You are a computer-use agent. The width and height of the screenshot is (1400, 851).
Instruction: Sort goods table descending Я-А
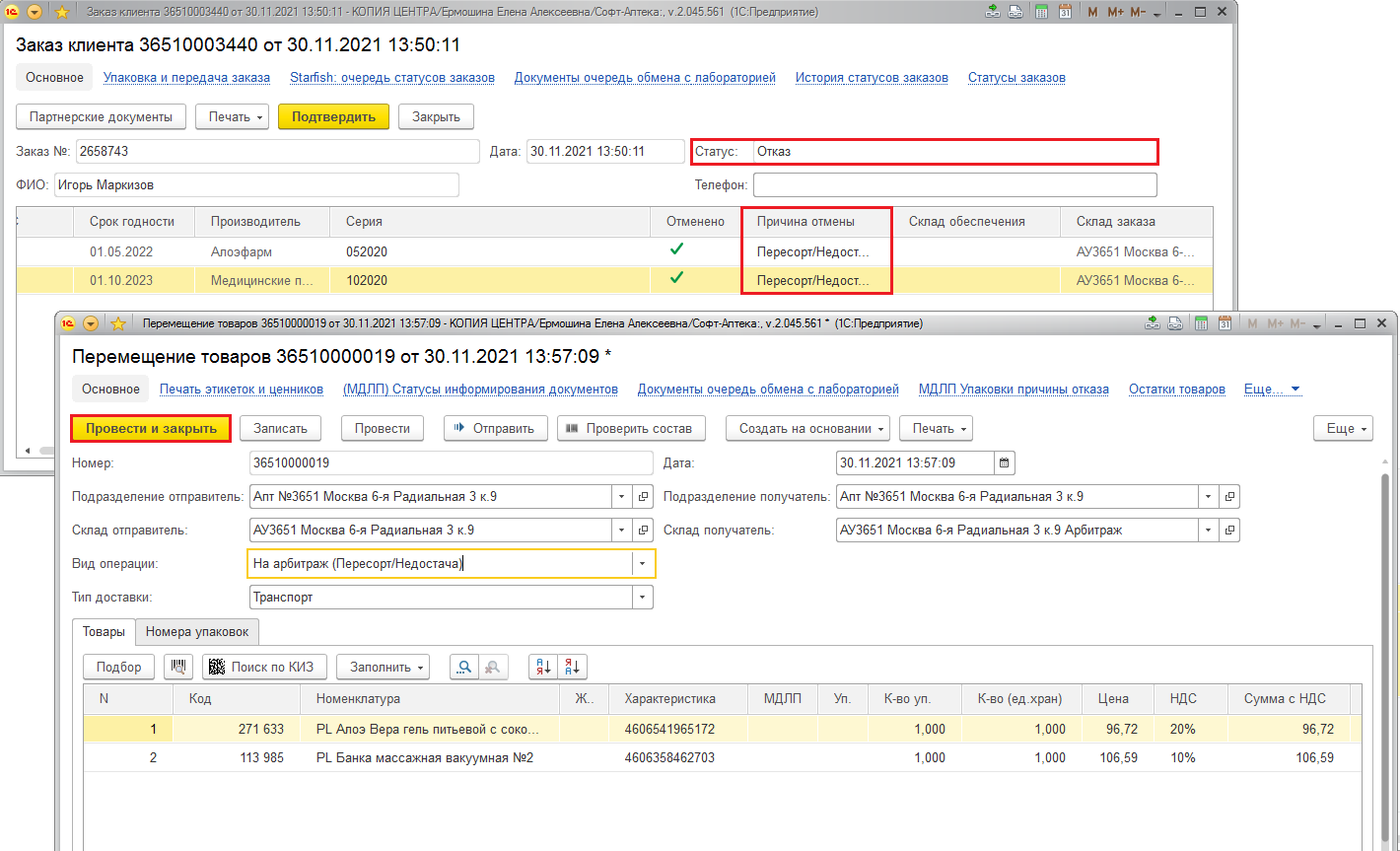click(573, 667)
